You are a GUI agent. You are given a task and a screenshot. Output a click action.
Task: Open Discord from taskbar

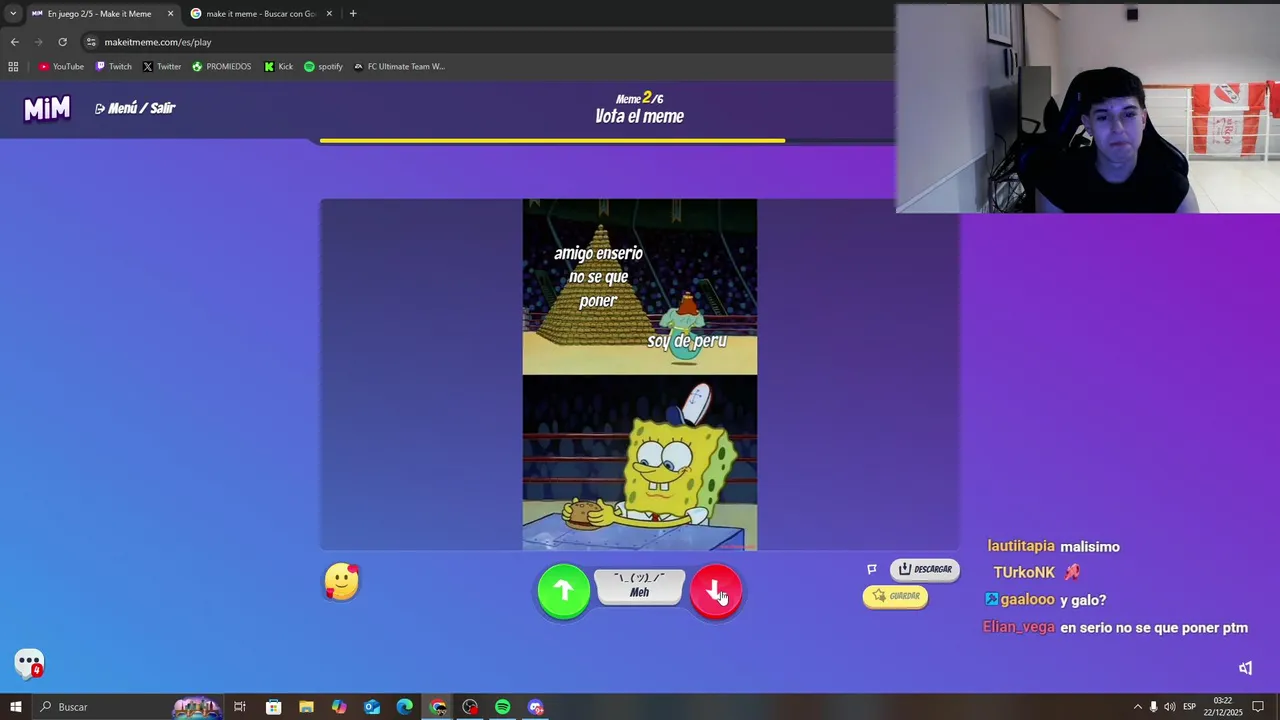tap(536, 707)
